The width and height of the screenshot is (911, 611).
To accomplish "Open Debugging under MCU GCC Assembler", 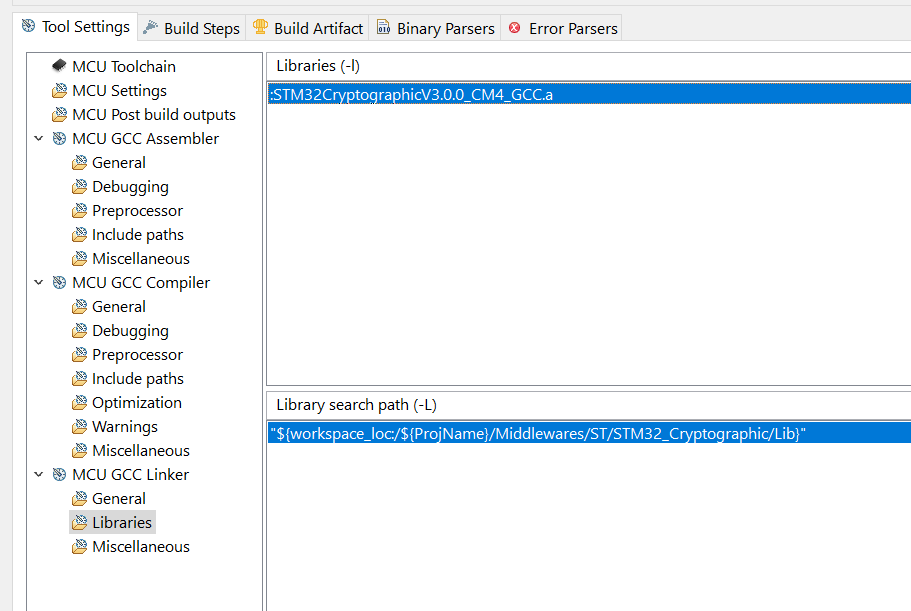I will pos(130,187).
